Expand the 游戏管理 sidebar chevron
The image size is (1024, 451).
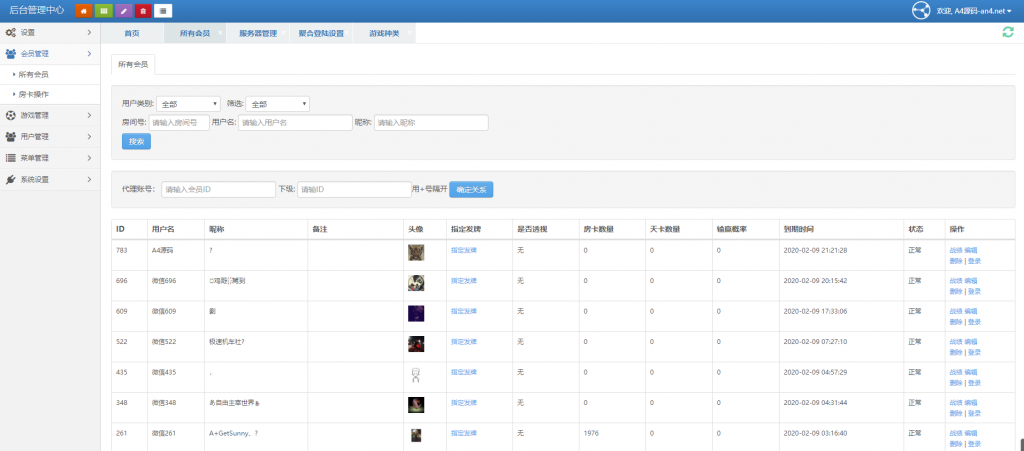(89, 116)
